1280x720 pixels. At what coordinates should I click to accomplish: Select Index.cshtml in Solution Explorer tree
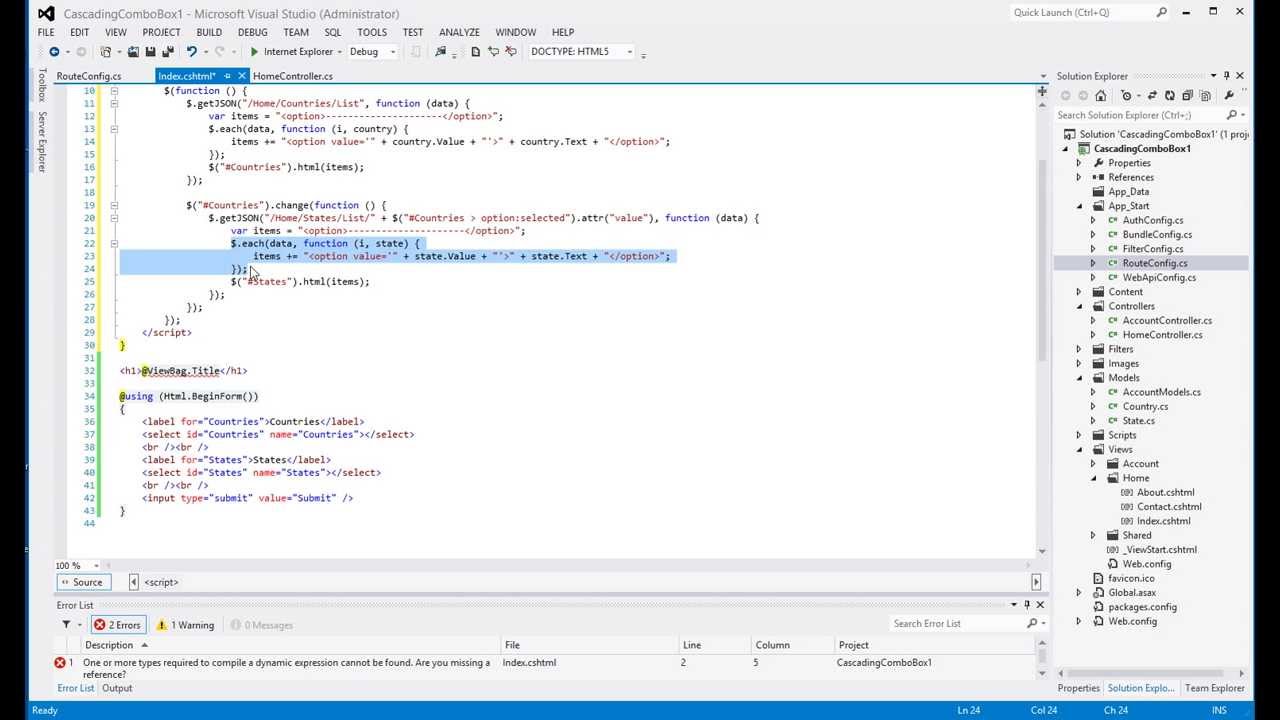1163,521
